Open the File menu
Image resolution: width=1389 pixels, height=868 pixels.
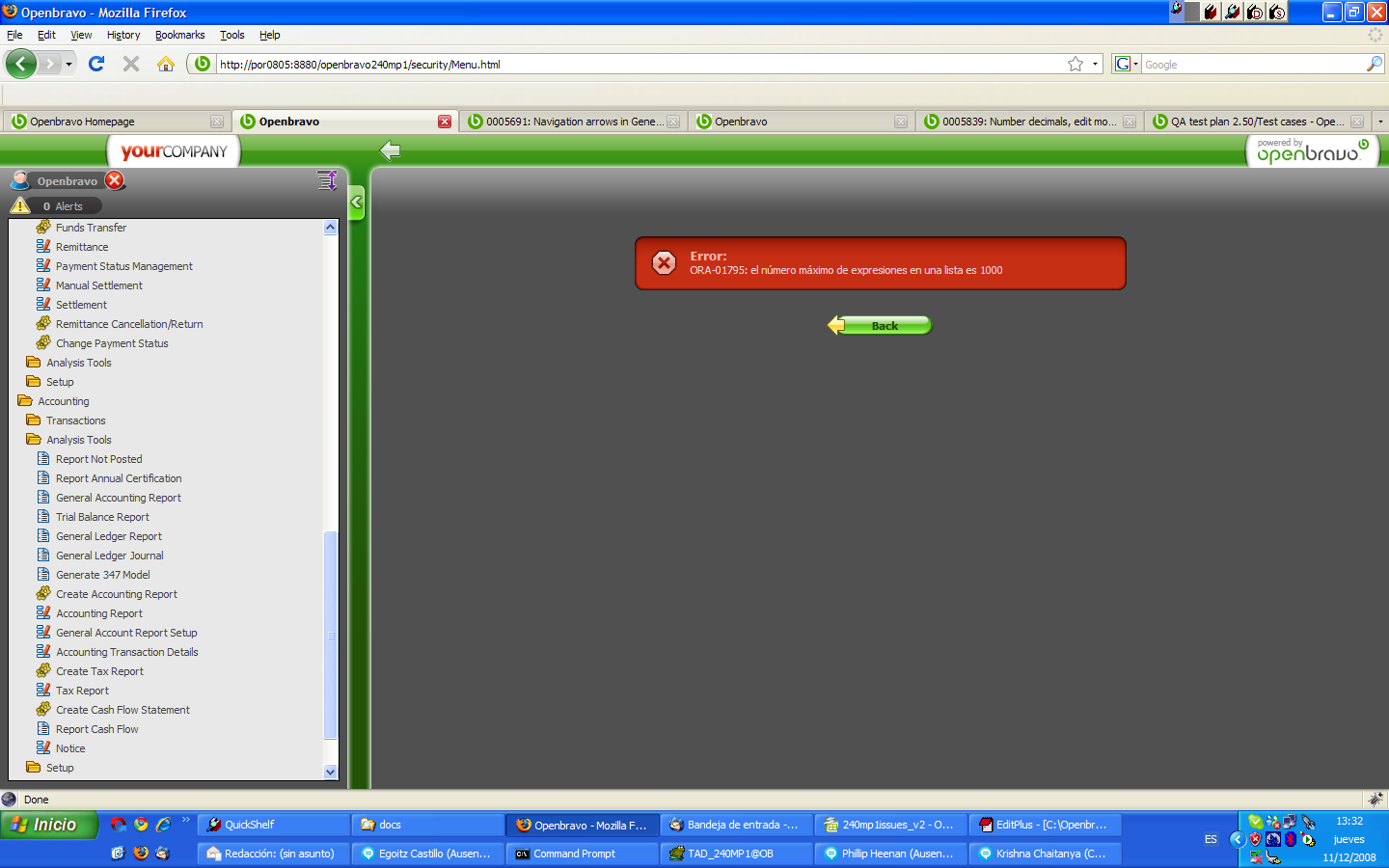(14, 35)
